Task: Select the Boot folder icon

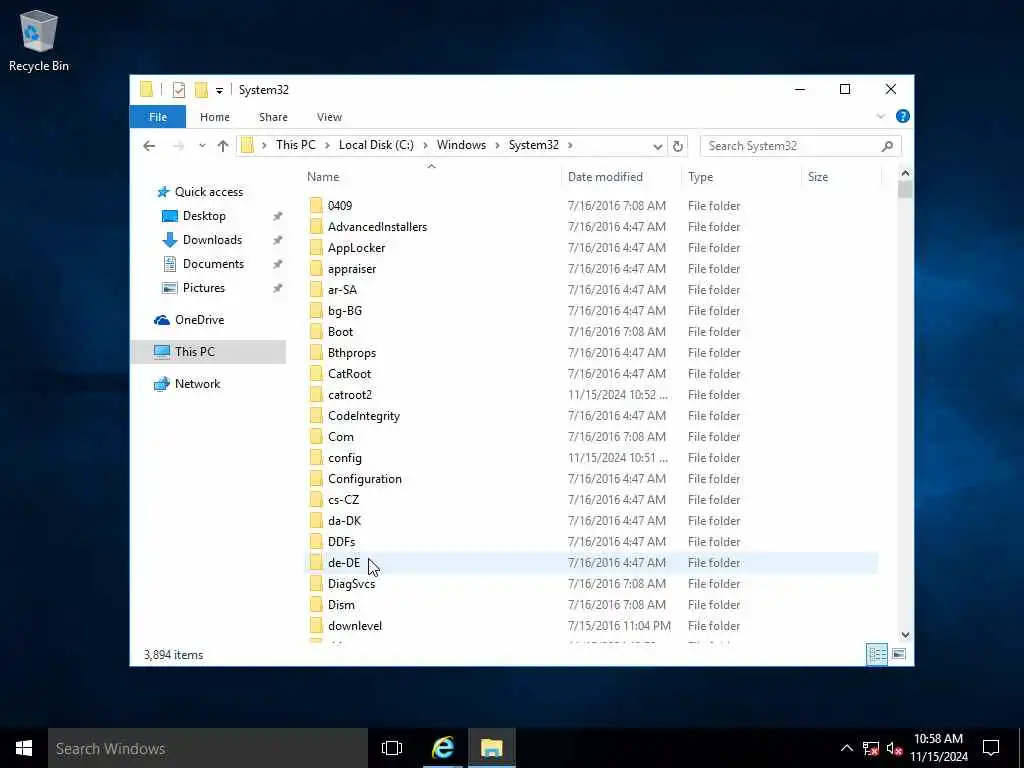Action: (316, 332)
